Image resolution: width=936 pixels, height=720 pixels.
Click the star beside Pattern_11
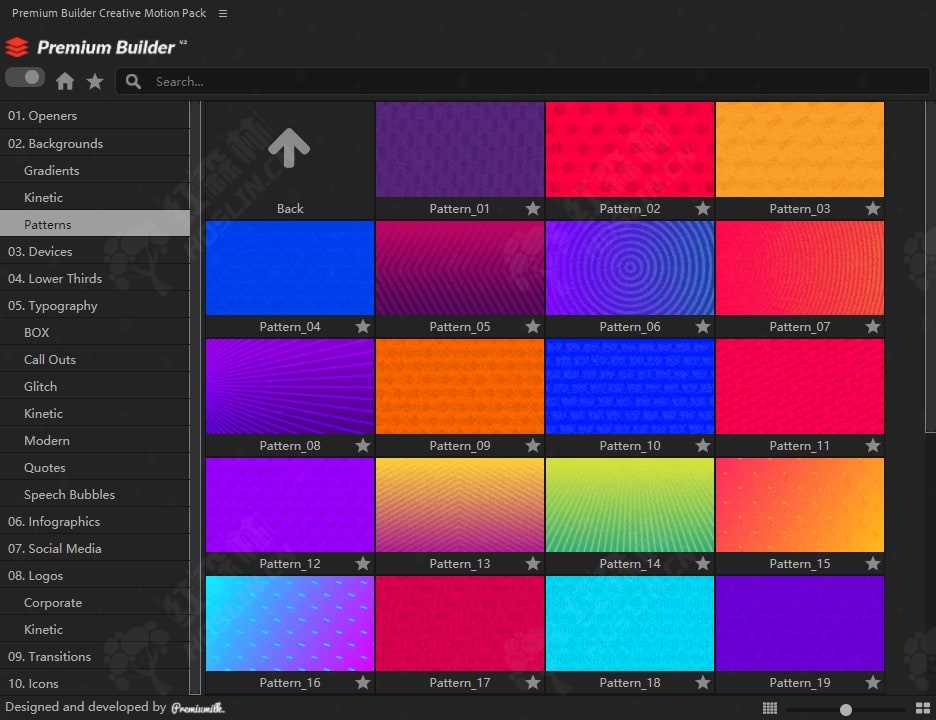coord(873,445)
